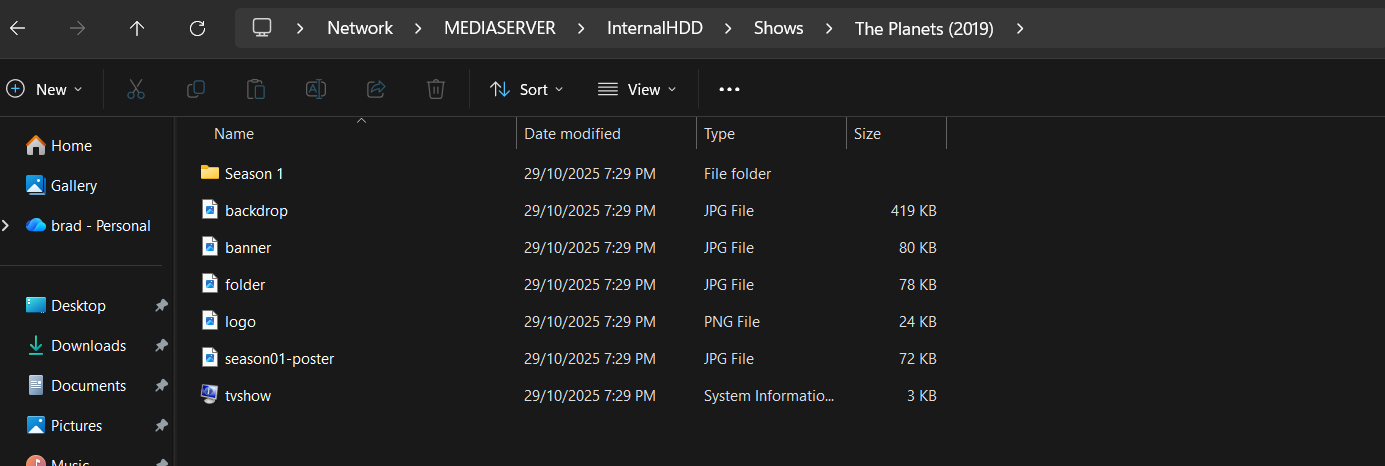Open Downloads from the sidebar
1385x466 pixels.
click(88, 346)
